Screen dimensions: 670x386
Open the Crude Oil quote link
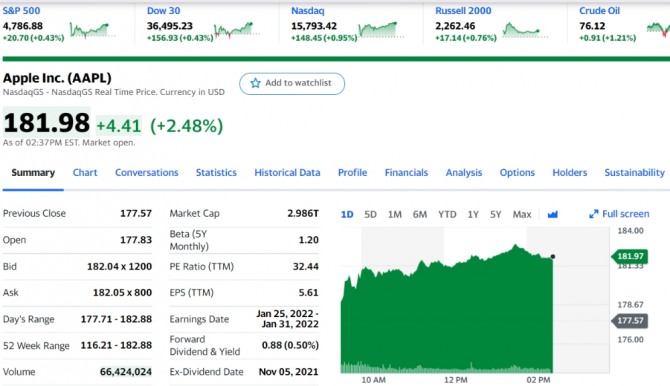tap(599, 11)
